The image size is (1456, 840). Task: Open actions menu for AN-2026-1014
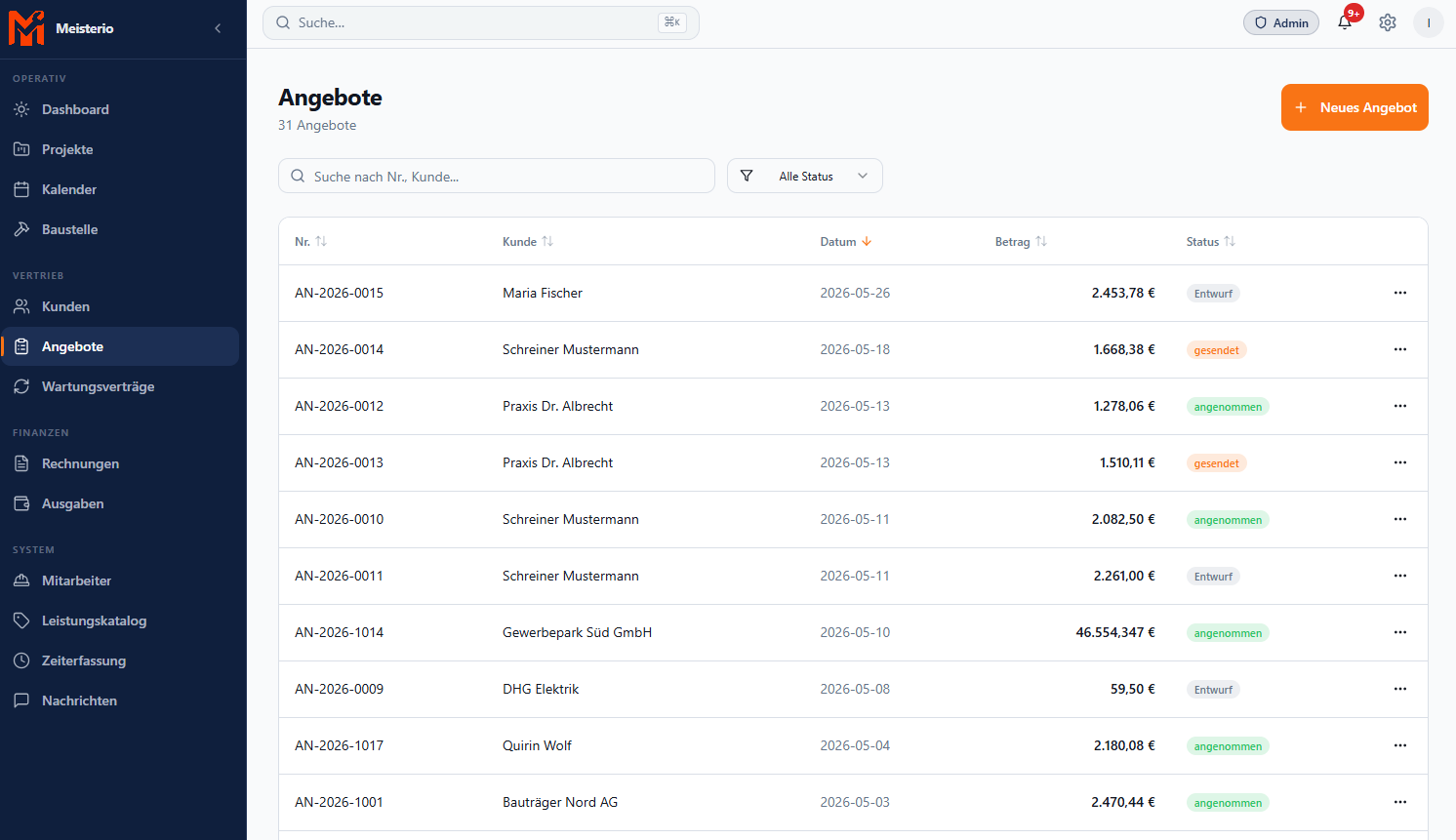(x=1400, y=632)
